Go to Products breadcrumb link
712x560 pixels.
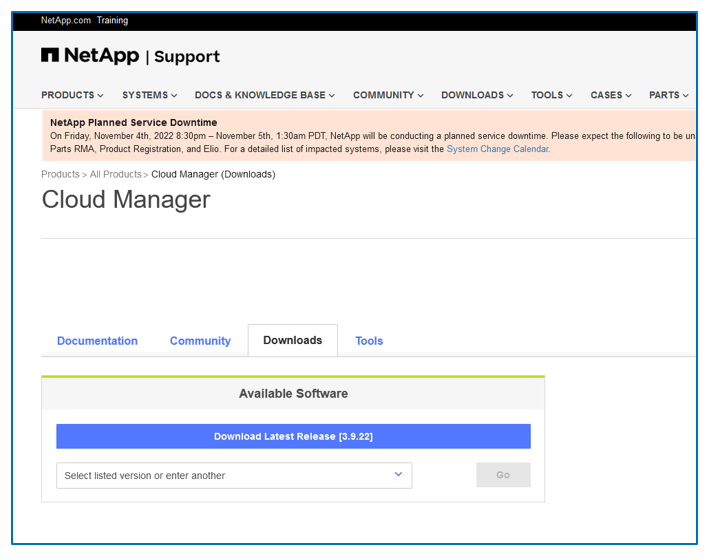[60, 174]
